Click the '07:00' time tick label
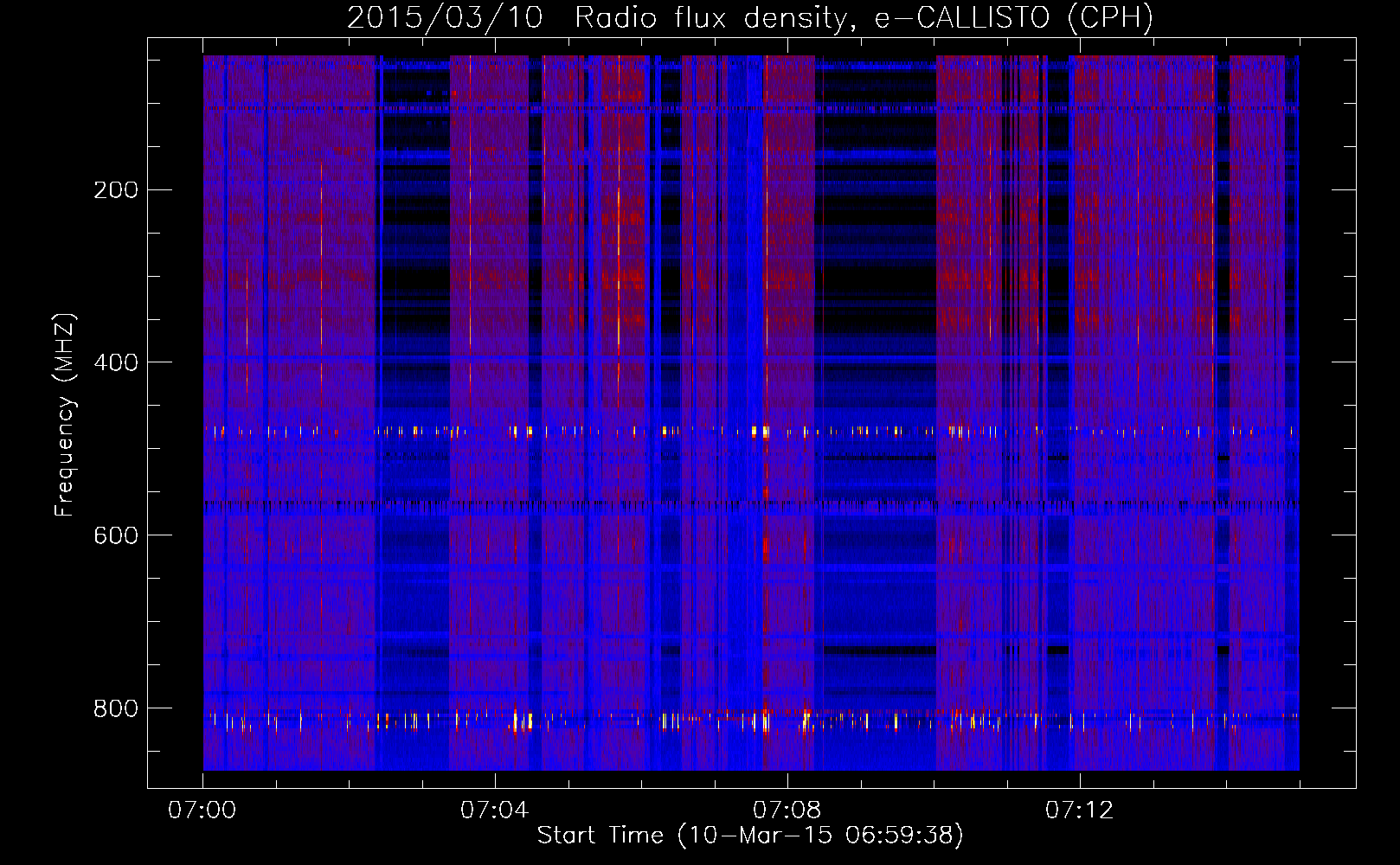The height and width of the screenshot is (865, 1400). click(202, 811)
